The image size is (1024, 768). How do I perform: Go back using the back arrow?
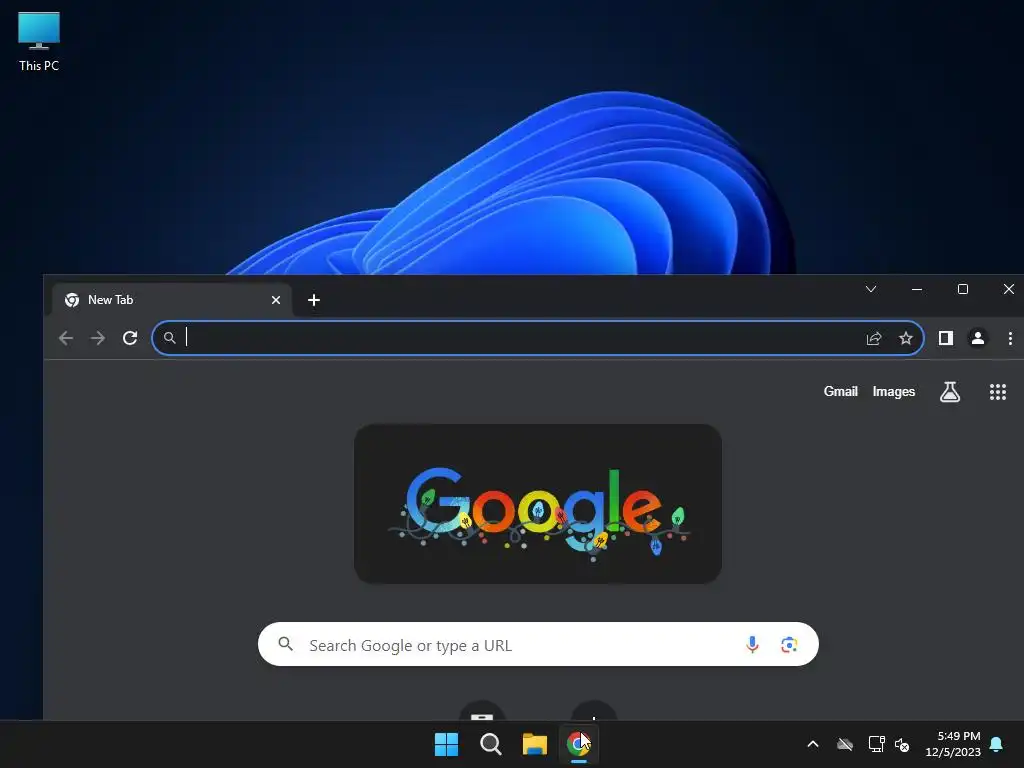(66, 338)
